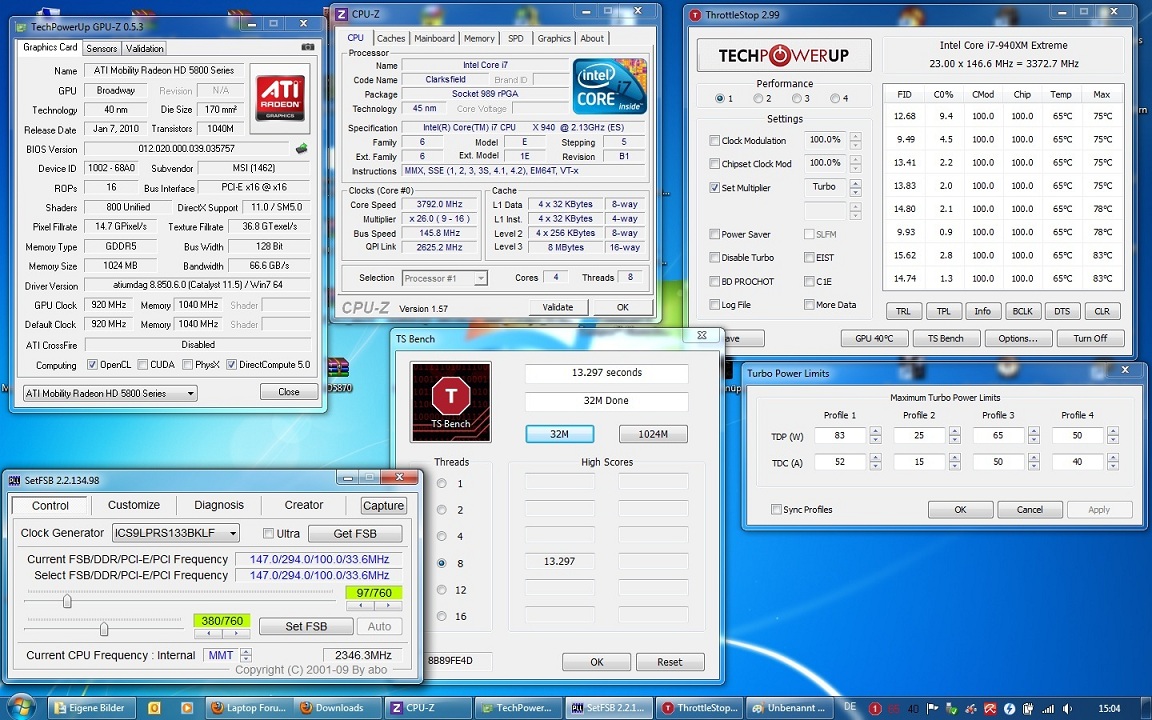Click Get FSB in SetFSB
The height and width of the screenshot is (720, 1152).
355,533
